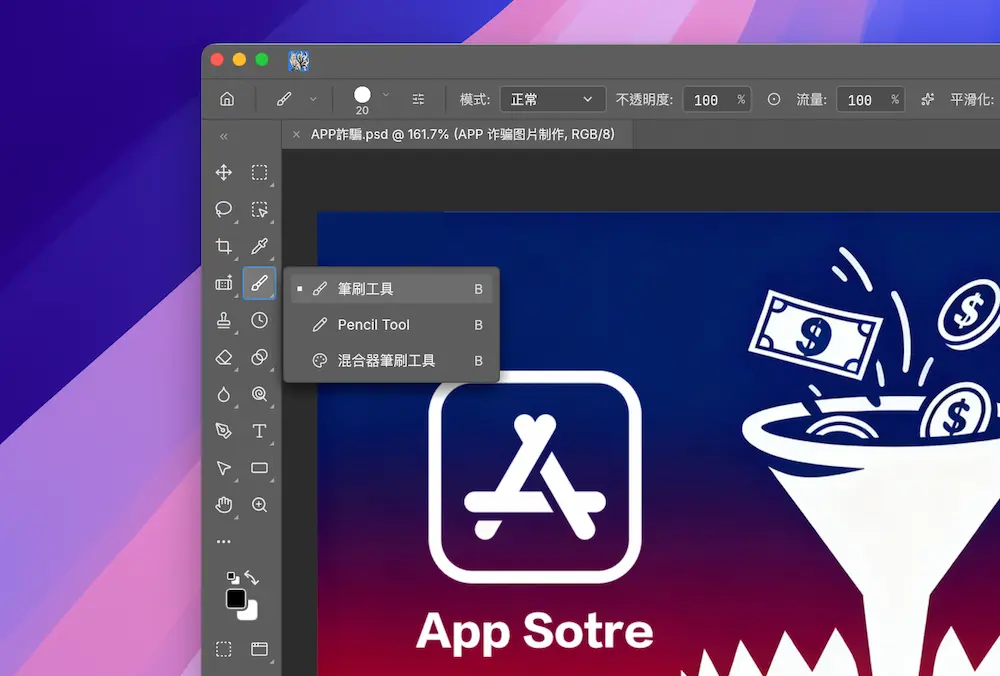Select the Clone Stamp tool
This screenshot has width=1000, height=676.
[x=223, y=320]
